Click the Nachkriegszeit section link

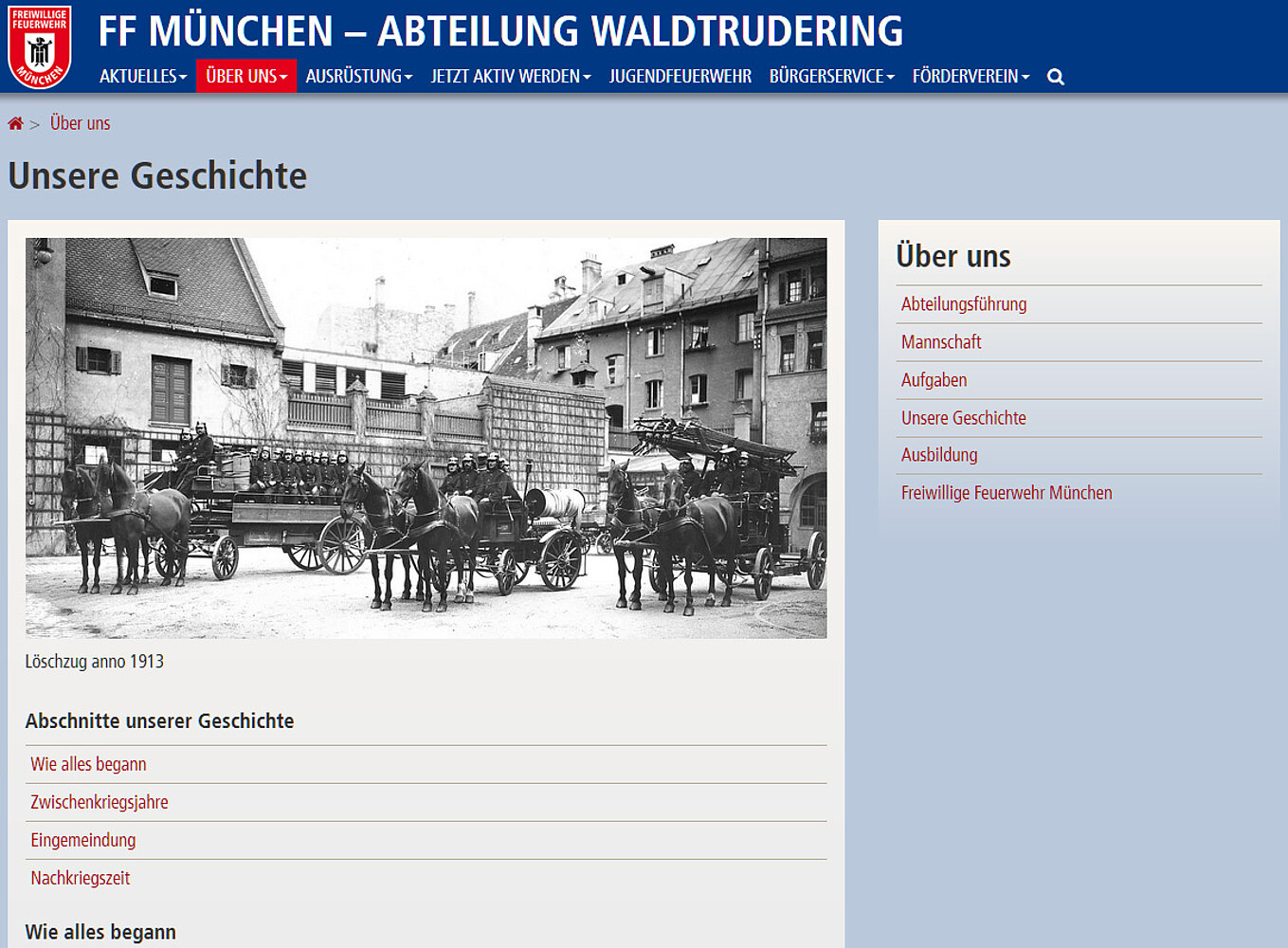pos(80,878)
